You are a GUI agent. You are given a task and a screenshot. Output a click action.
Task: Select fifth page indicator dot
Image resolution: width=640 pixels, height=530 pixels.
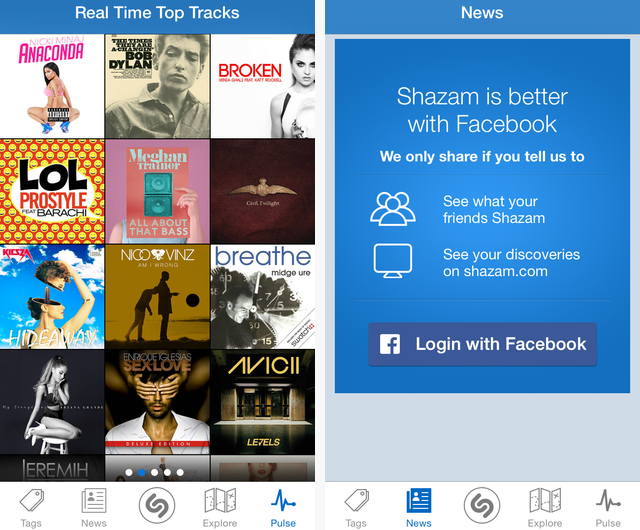tap(180, 472)
